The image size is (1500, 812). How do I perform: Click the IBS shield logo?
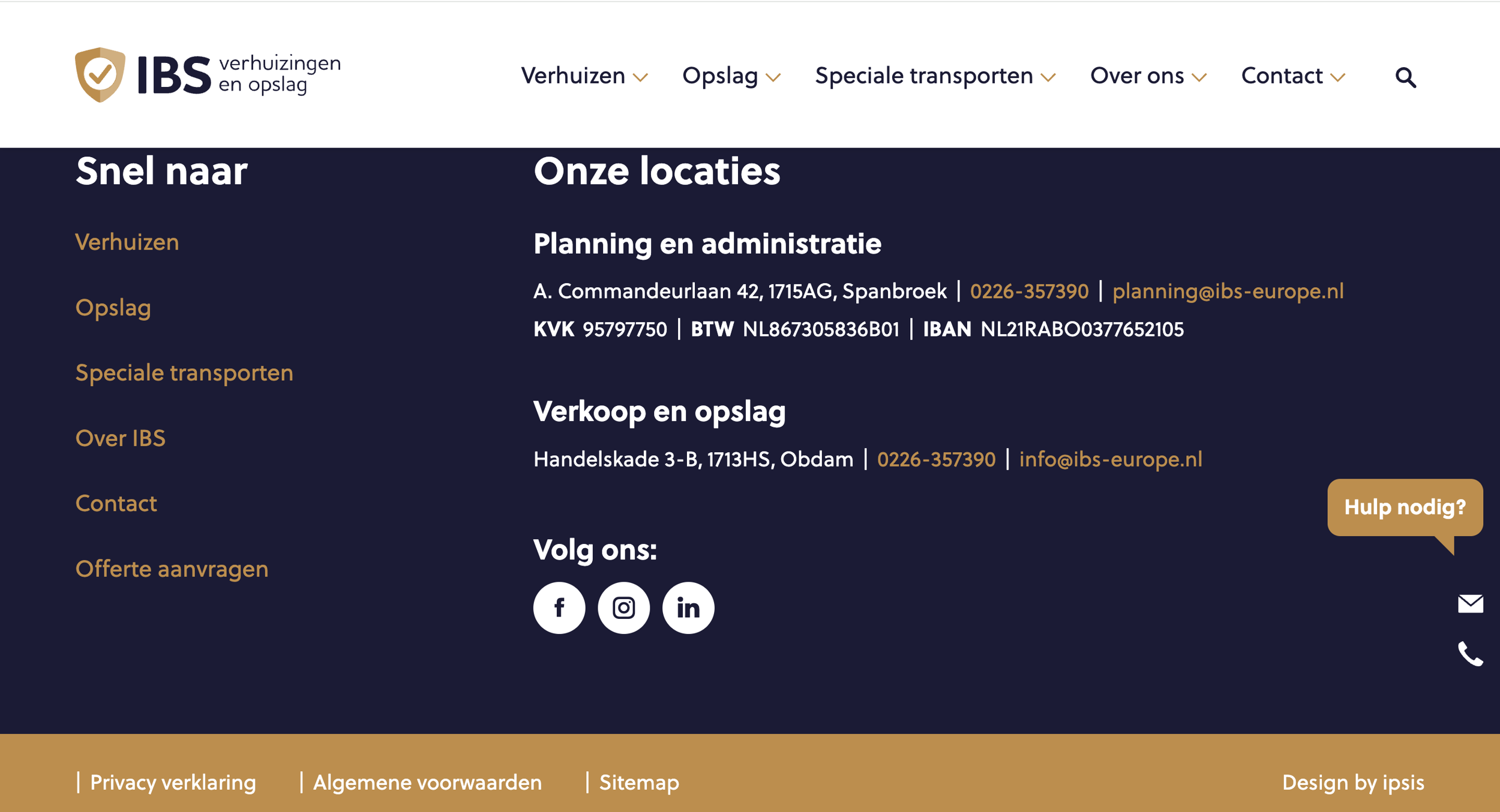pos(100,75)
